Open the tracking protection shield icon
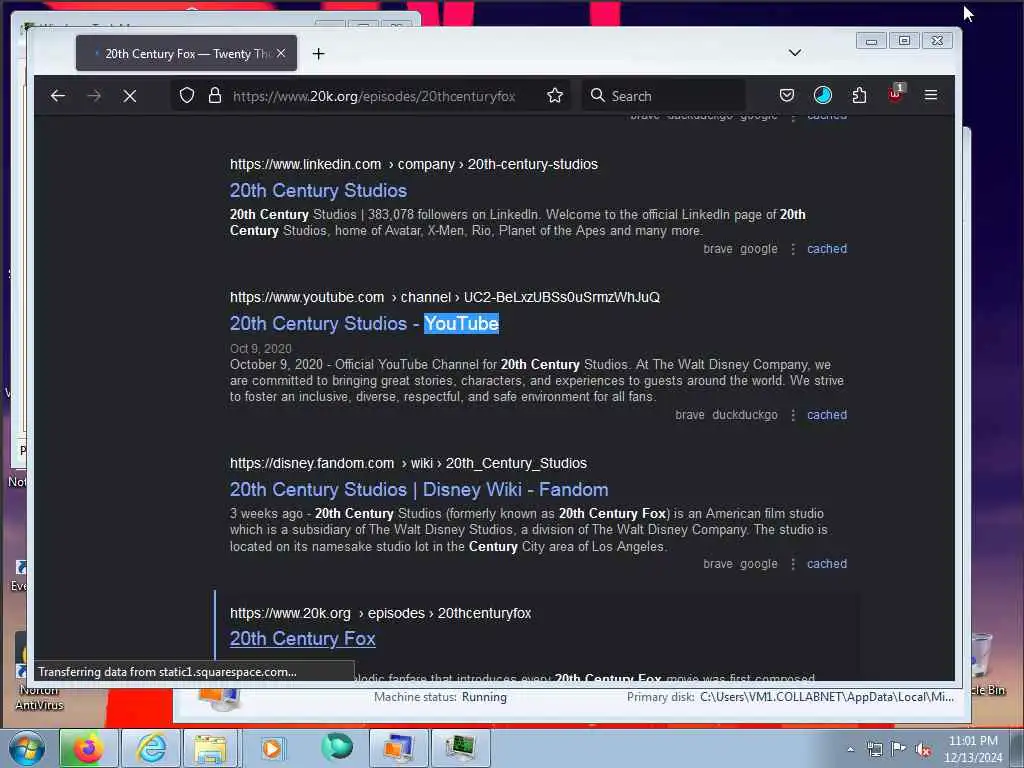 pos(187,96)
